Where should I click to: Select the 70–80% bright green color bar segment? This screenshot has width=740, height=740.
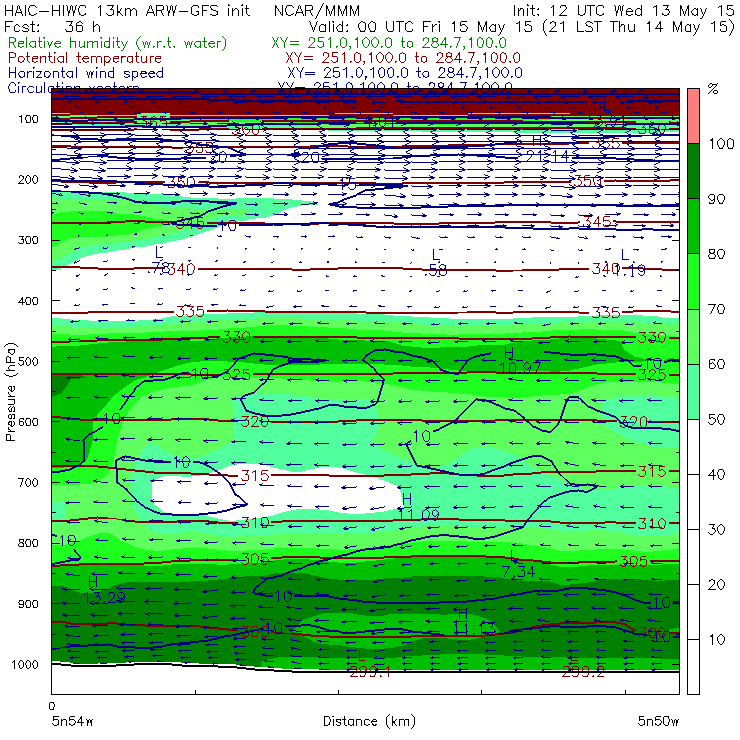click(x=693, y=281)
